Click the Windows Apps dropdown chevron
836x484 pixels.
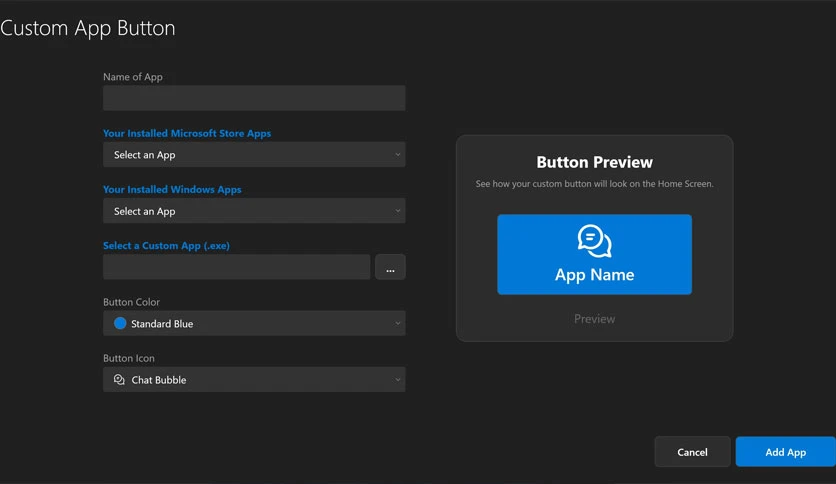pos(397,211)
